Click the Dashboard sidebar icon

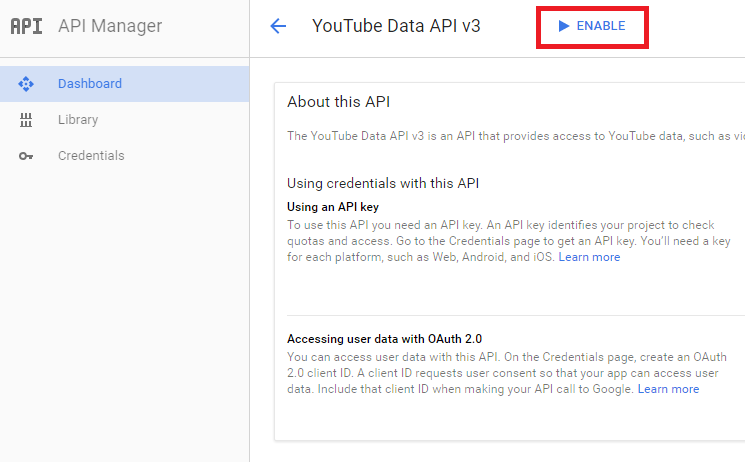tap(27, 84)
